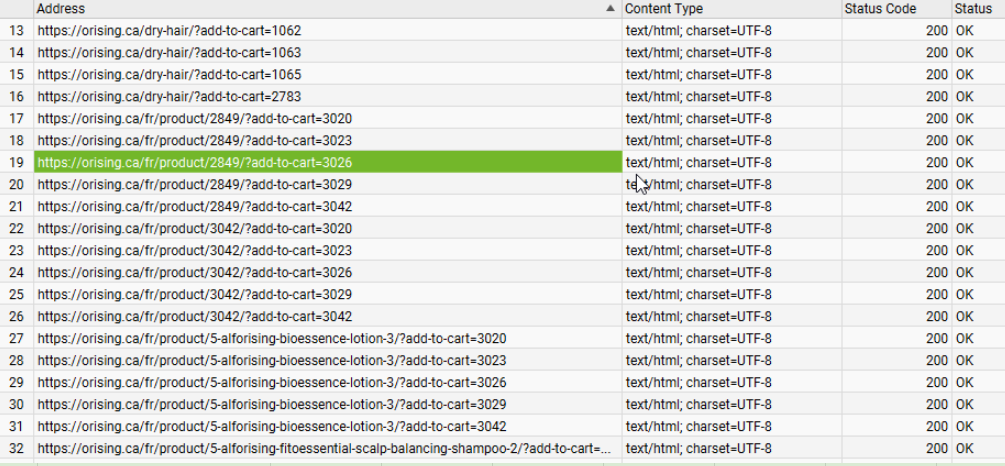Select URL product/2849/?add-to-cart=3020
Image resolution: width=1005 pixels, height=466 pixels.
pyautogui.click(x=195, y=119)
